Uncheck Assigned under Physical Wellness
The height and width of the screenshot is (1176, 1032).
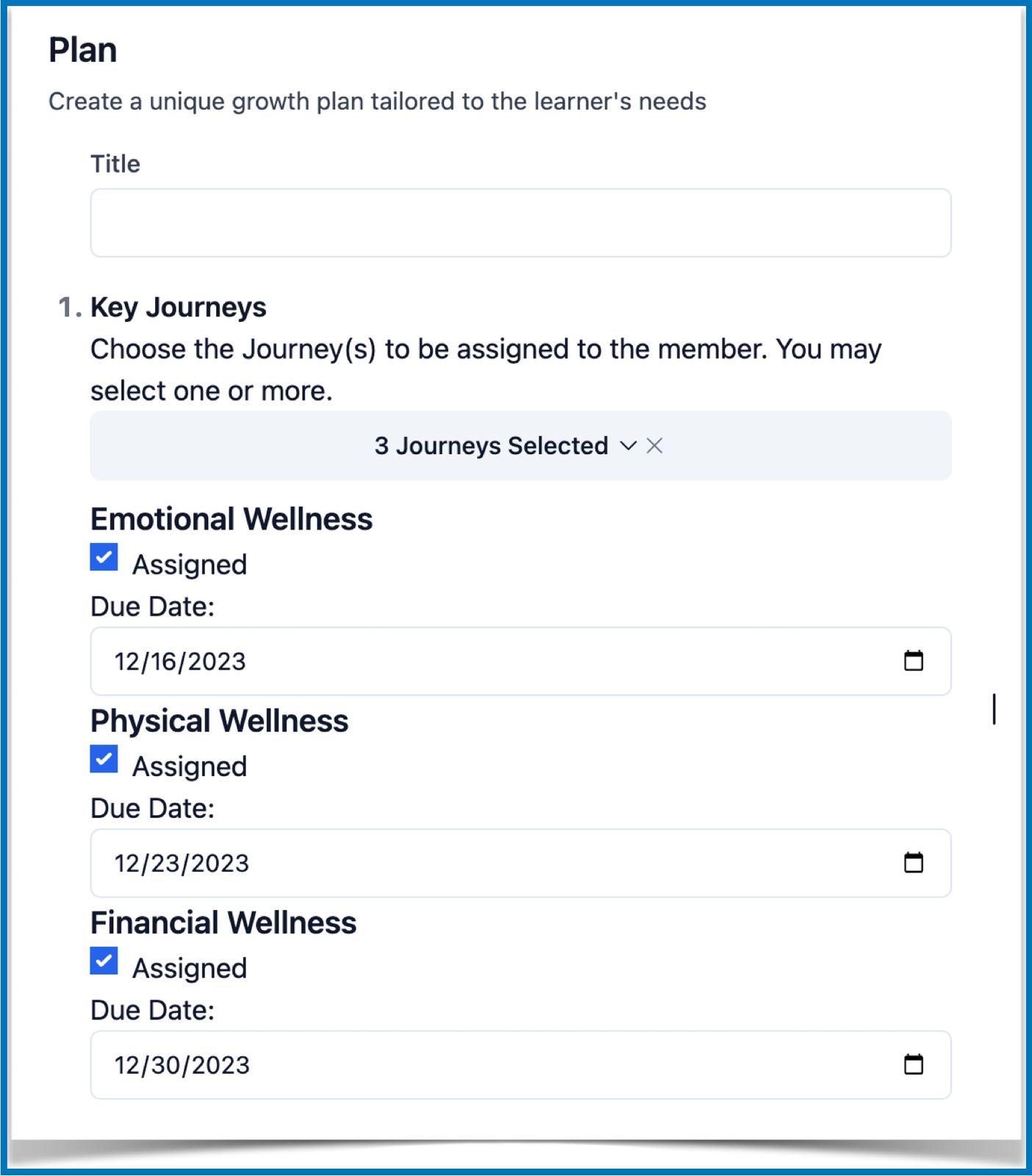[104, 759]
